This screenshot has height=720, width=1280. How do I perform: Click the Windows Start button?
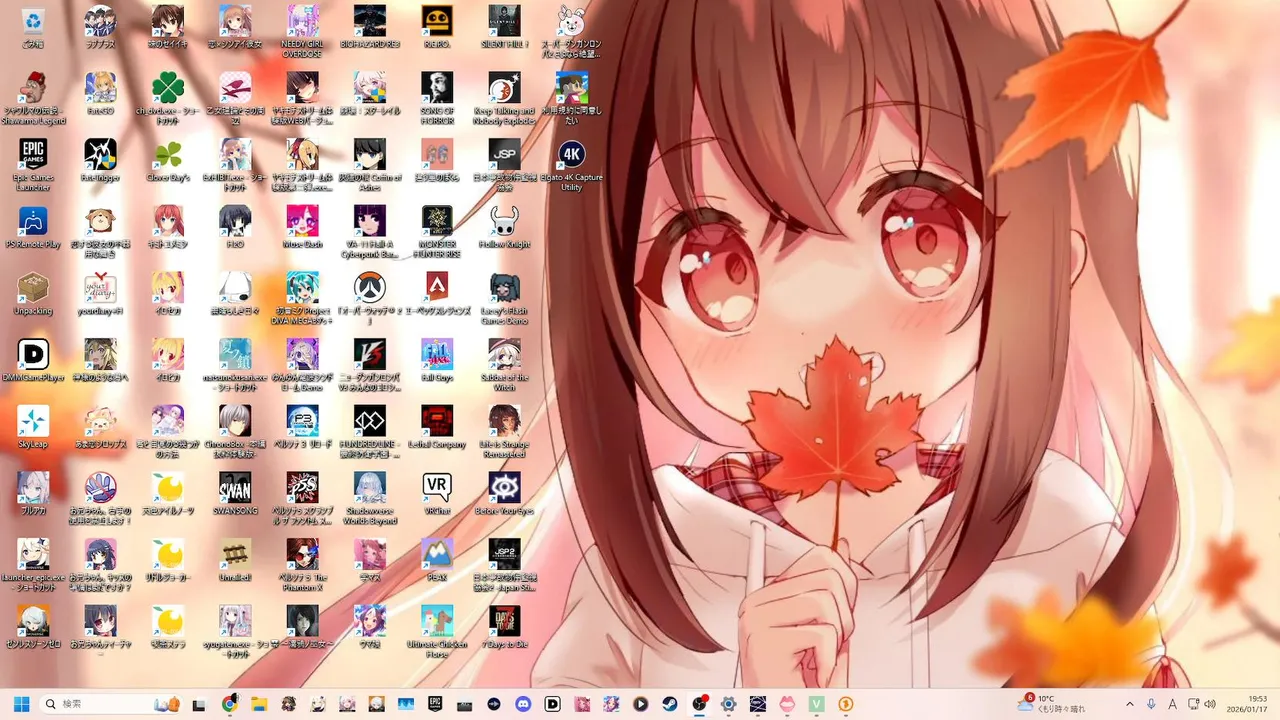21,704
